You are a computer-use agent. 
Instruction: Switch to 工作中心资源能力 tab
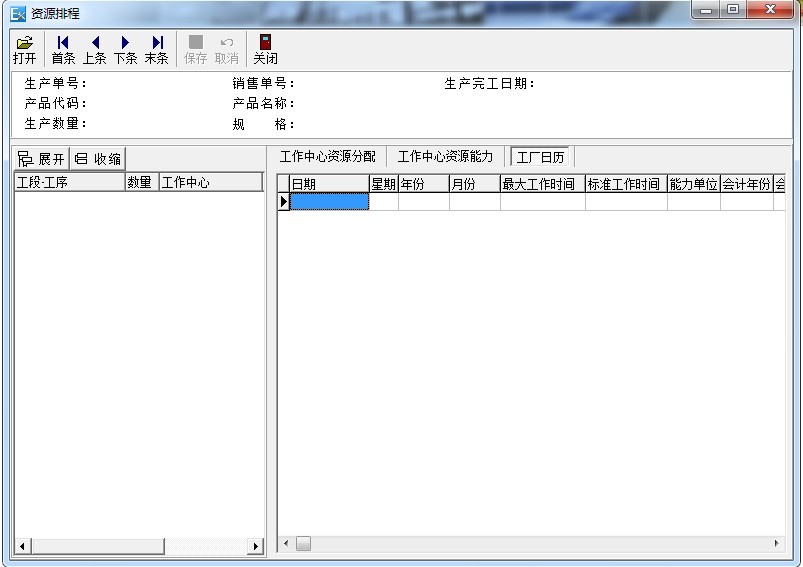(x=445, y=157)
